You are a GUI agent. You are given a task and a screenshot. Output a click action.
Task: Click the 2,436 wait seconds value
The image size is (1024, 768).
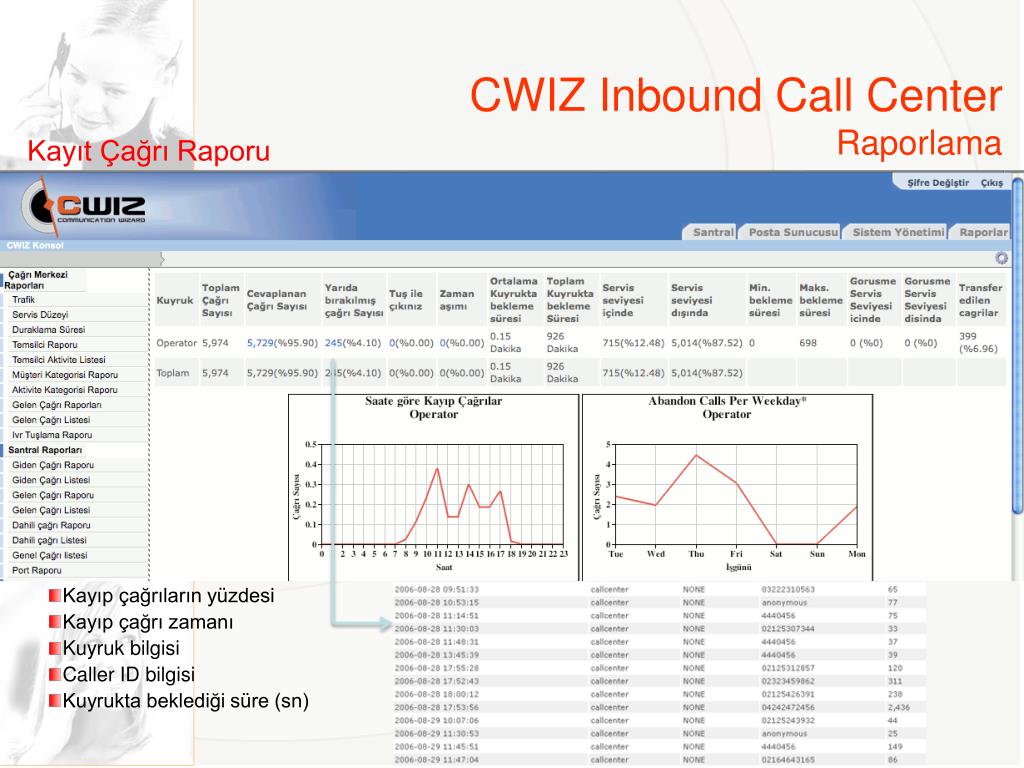898,707
